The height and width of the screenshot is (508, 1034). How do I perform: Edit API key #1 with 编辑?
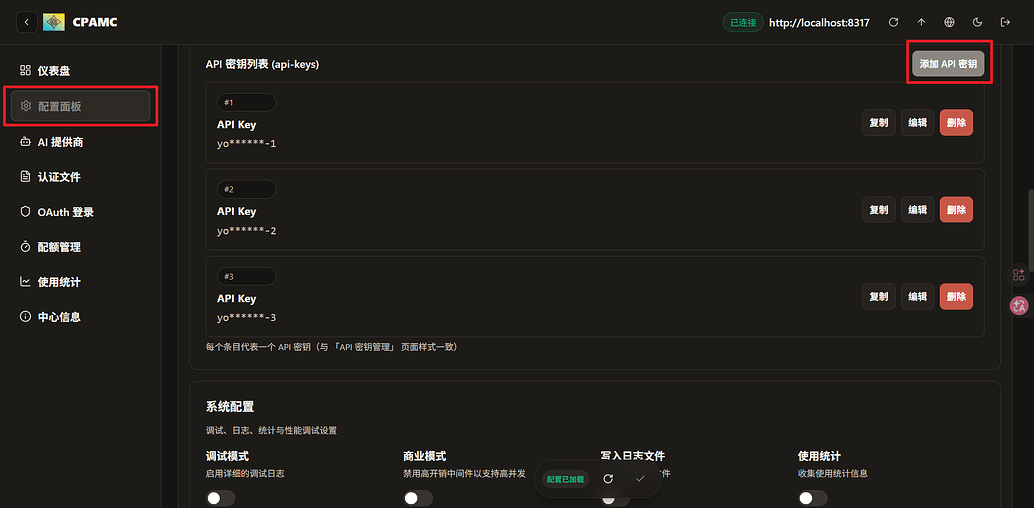(x=917, y=123)
